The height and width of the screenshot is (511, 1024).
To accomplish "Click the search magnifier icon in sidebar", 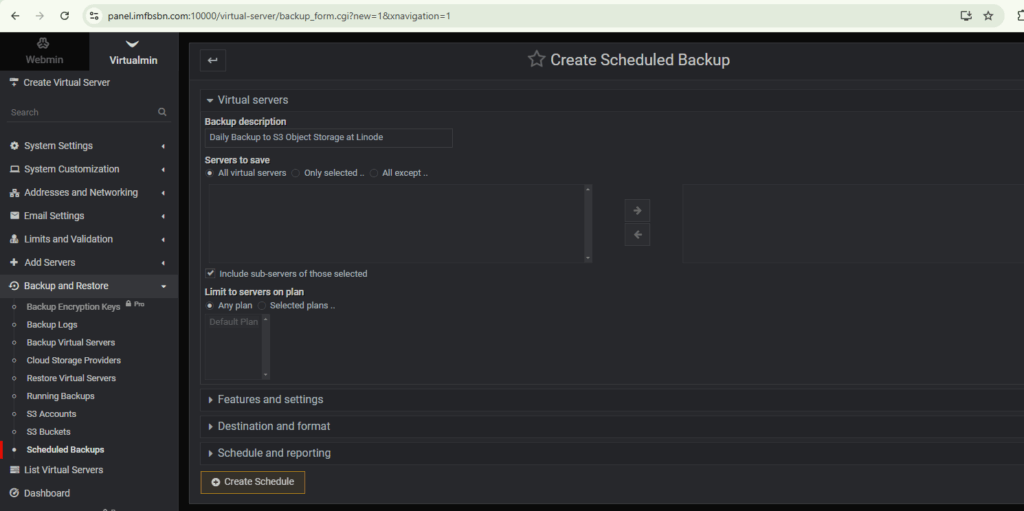I will [x=162, y=112].
